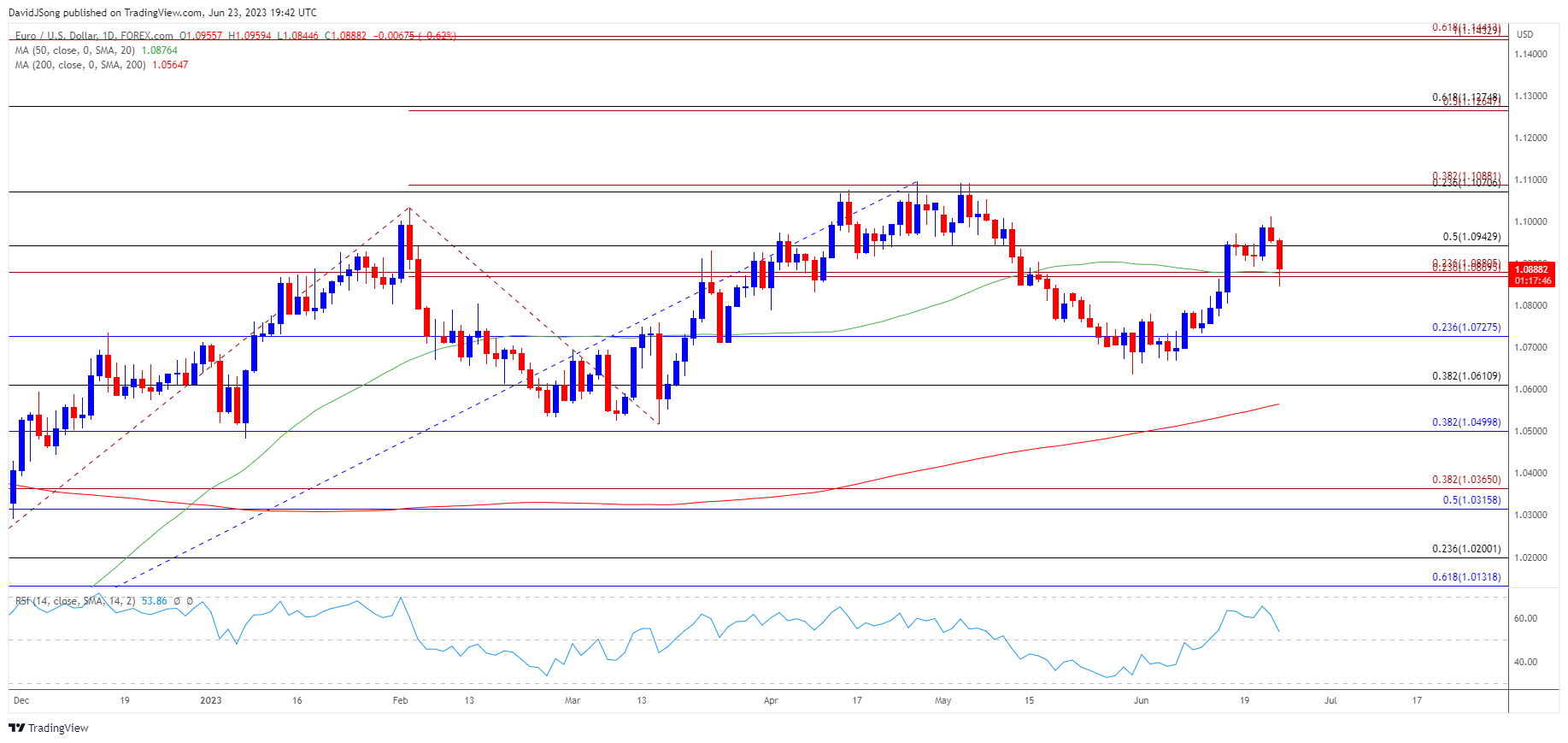Click the Apr date axis label

771,700
